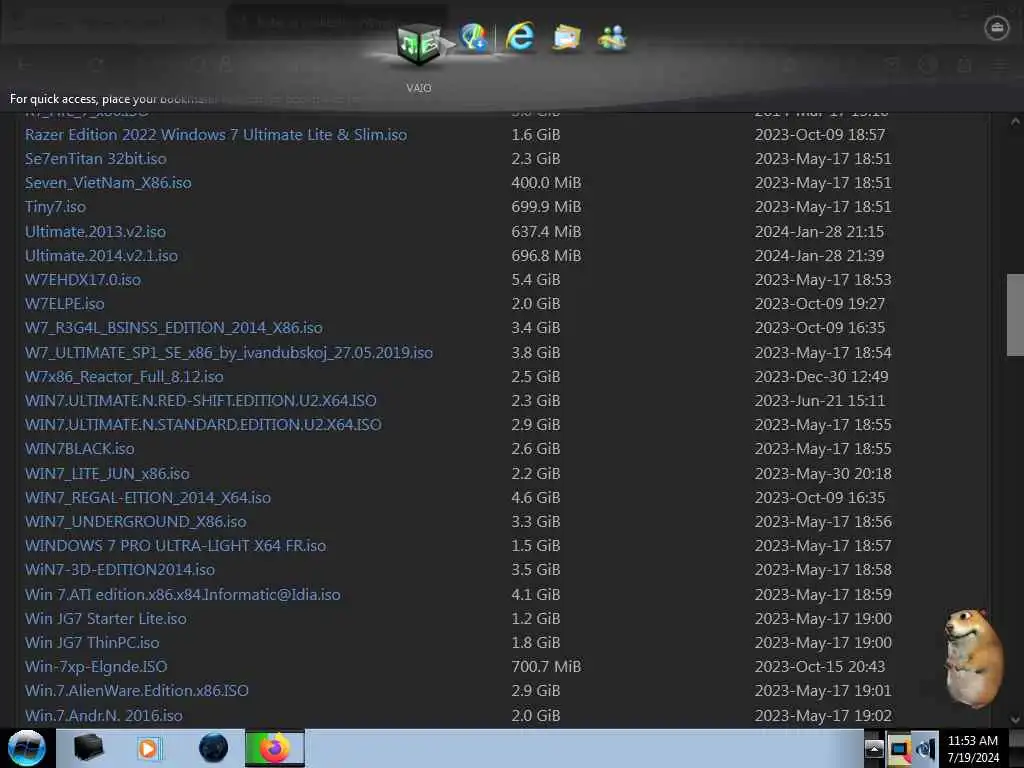Download Win.7.Andr.N. 2016.iso
The width and height of the screenshot is (1024, 768).
(x=104, y=715)
